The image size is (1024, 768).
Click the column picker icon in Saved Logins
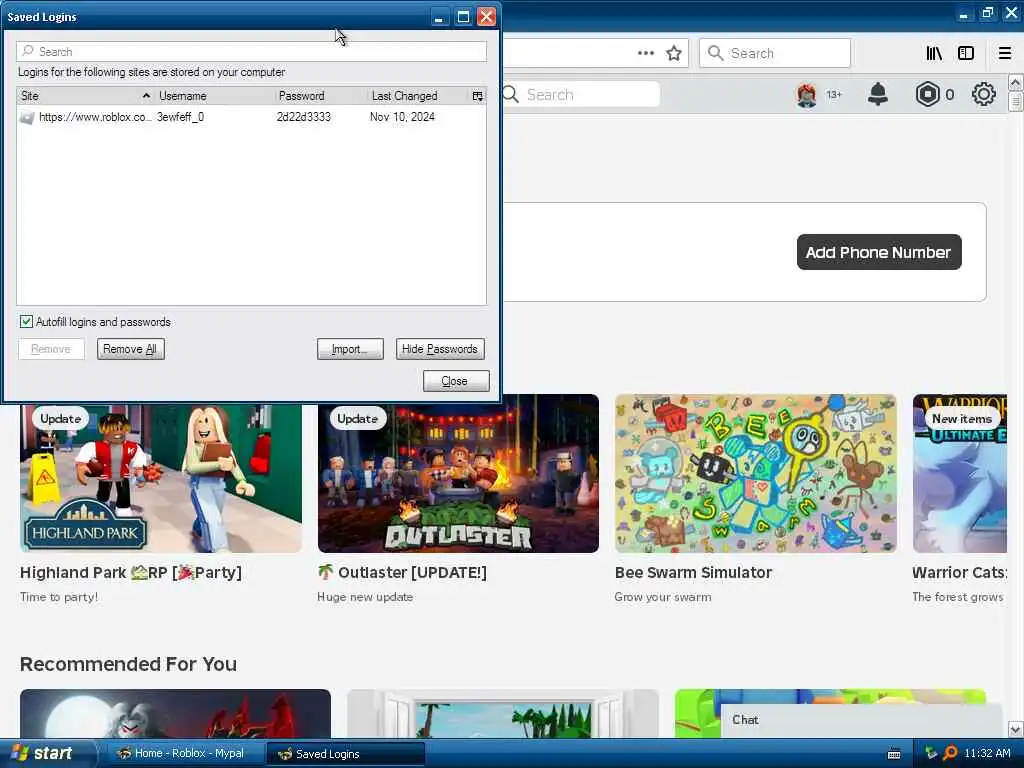pos(478,96)
